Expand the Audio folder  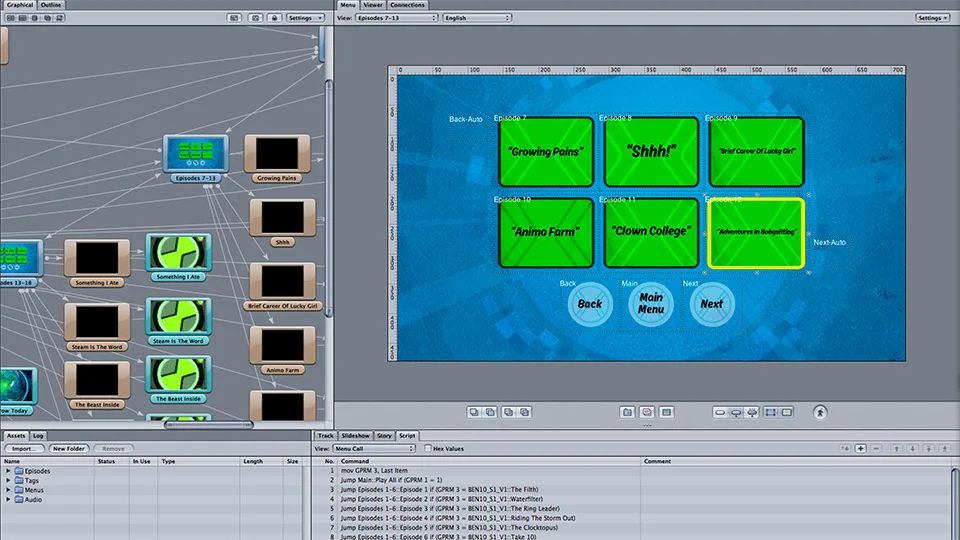9,500
